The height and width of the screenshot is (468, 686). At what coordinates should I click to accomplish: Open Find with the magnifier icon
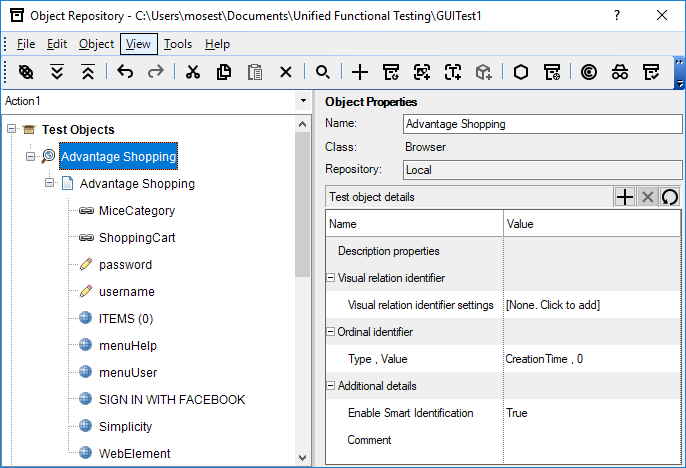(x=322, y=72)
